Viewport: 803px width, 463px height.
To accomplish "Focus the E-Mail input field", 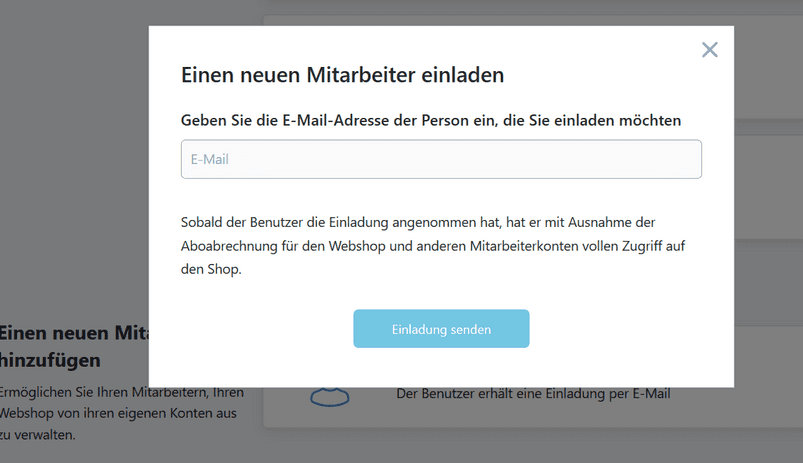I will pyautogui.click(x=441, y=159).
